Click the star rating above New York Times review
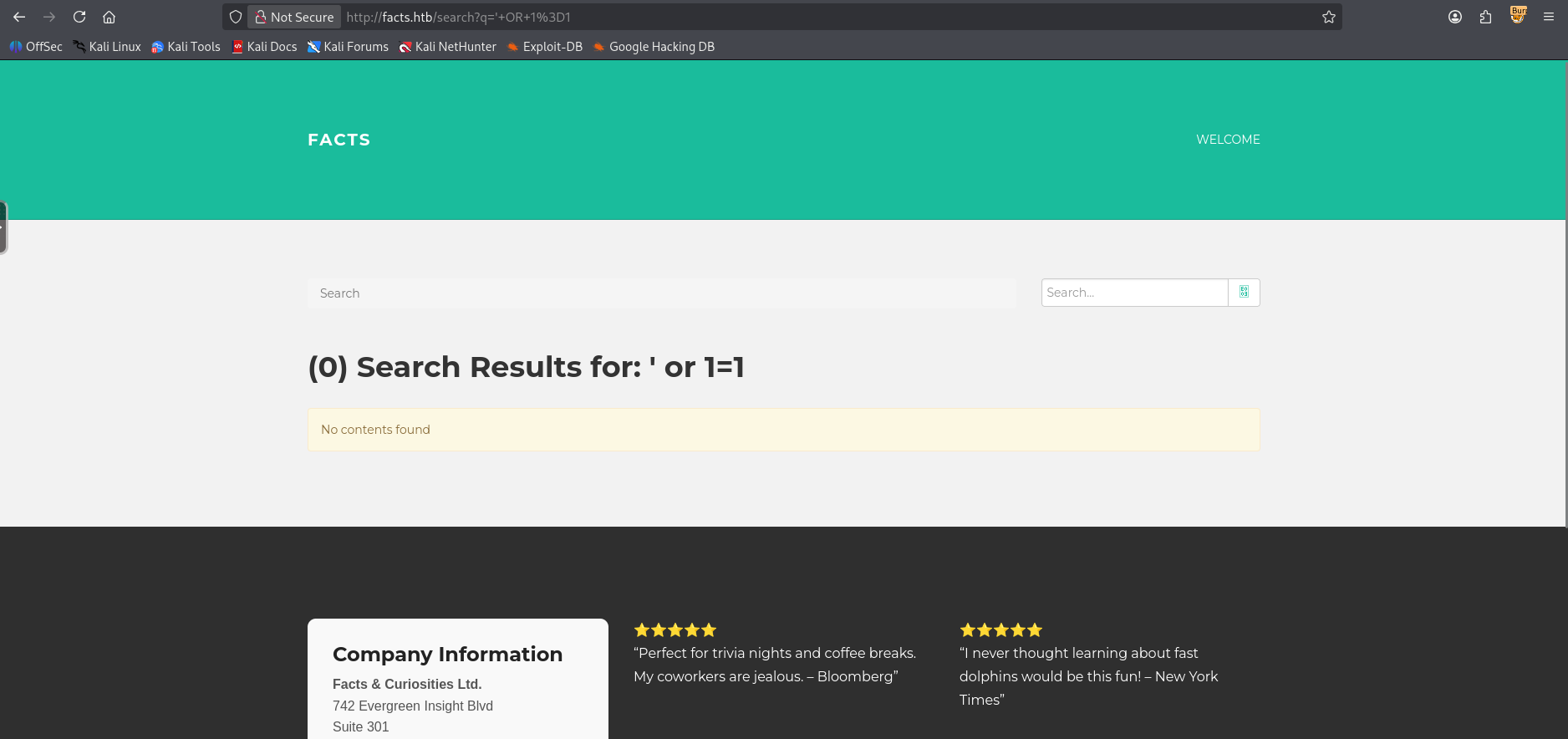The width and height of the screenshot is (1568, 739). point(1001,629)
